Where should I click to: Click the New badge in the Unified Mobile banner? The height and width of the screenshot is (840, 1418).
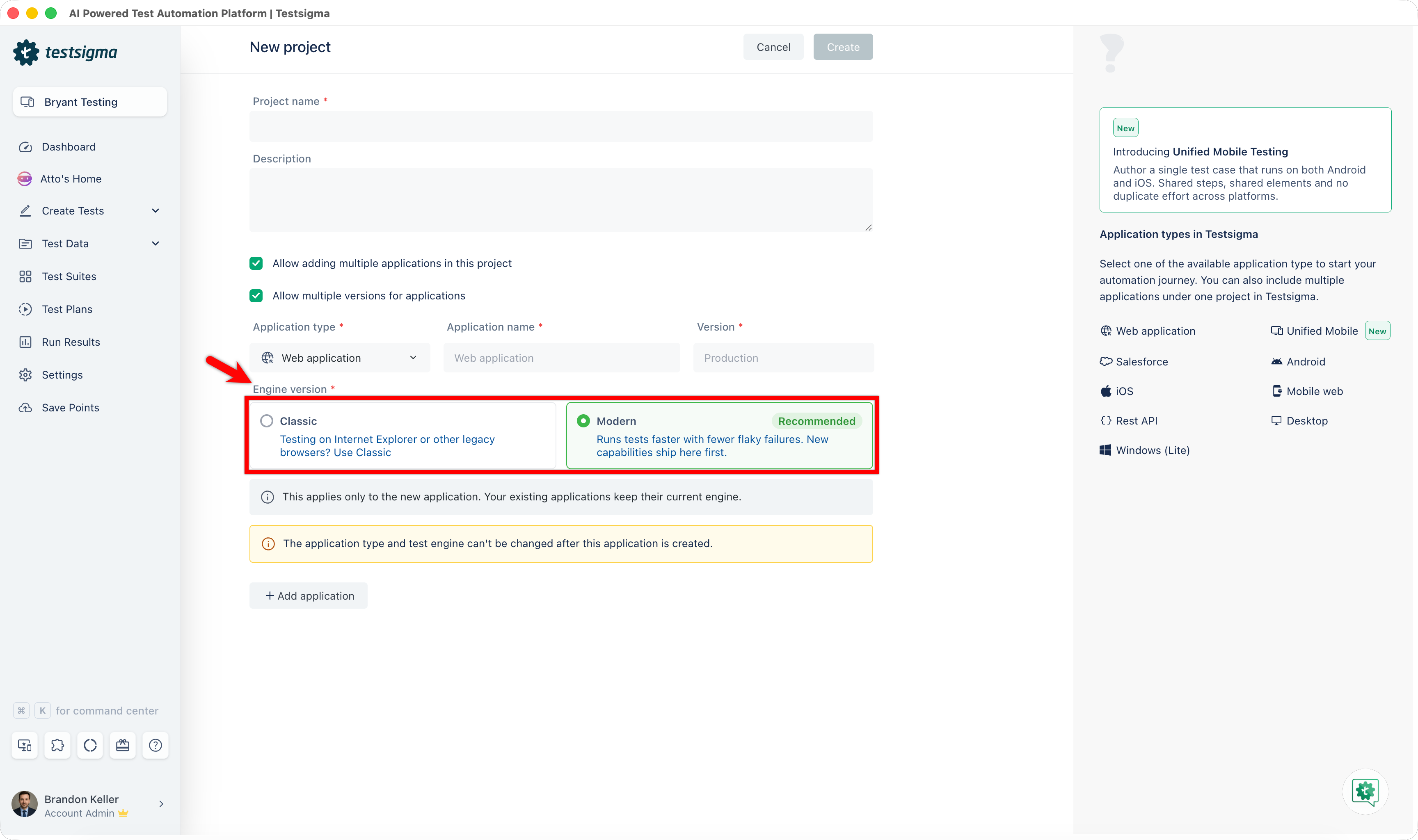coord(1125,128)
